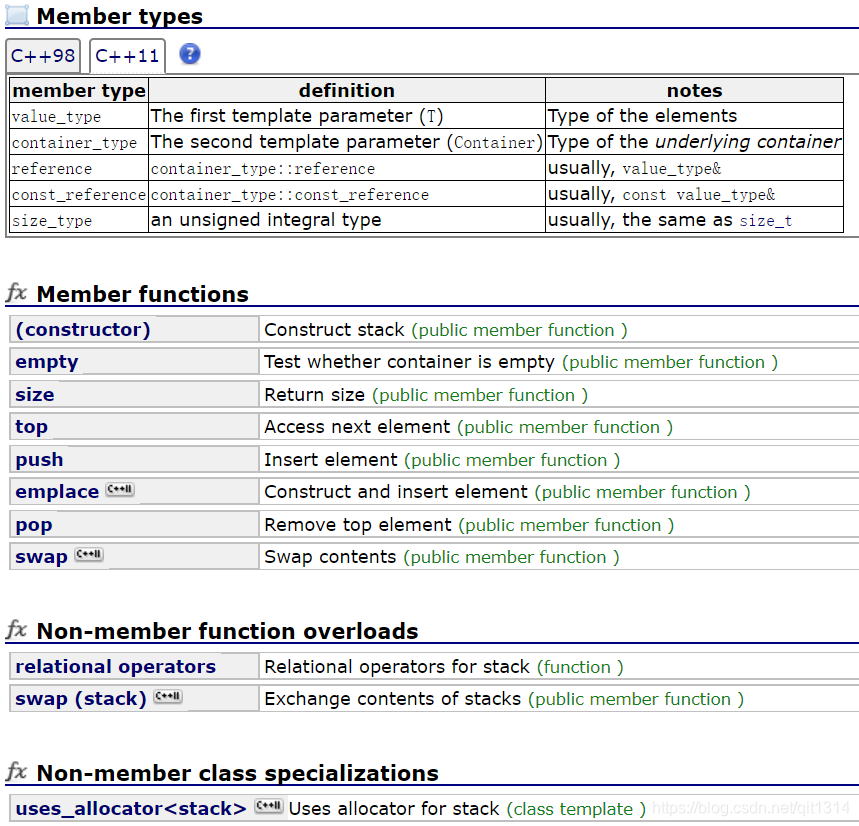Click 'Type of the elements' note
The height and width of the screenshot is (826, 859).
tap(694, 116)
